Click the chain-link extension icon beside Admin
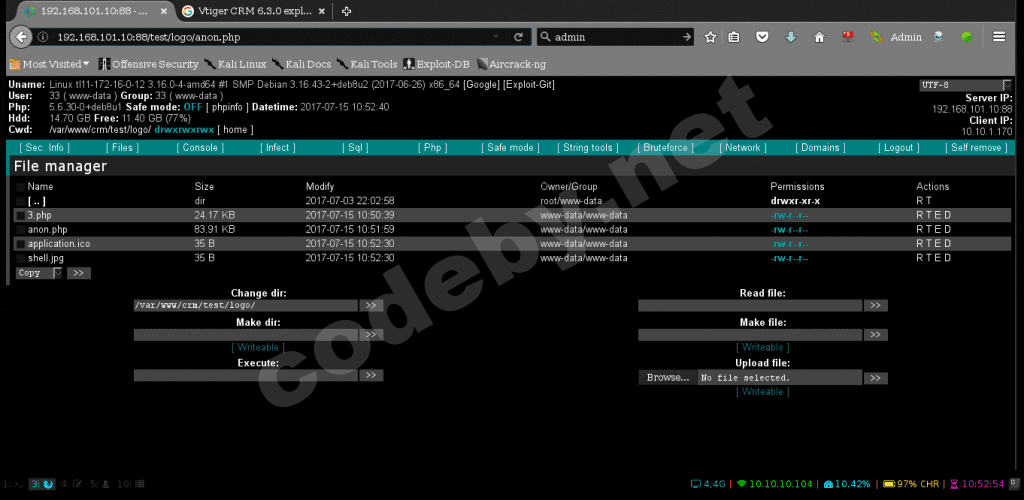Screen dimensions: 1024x500 876,37
